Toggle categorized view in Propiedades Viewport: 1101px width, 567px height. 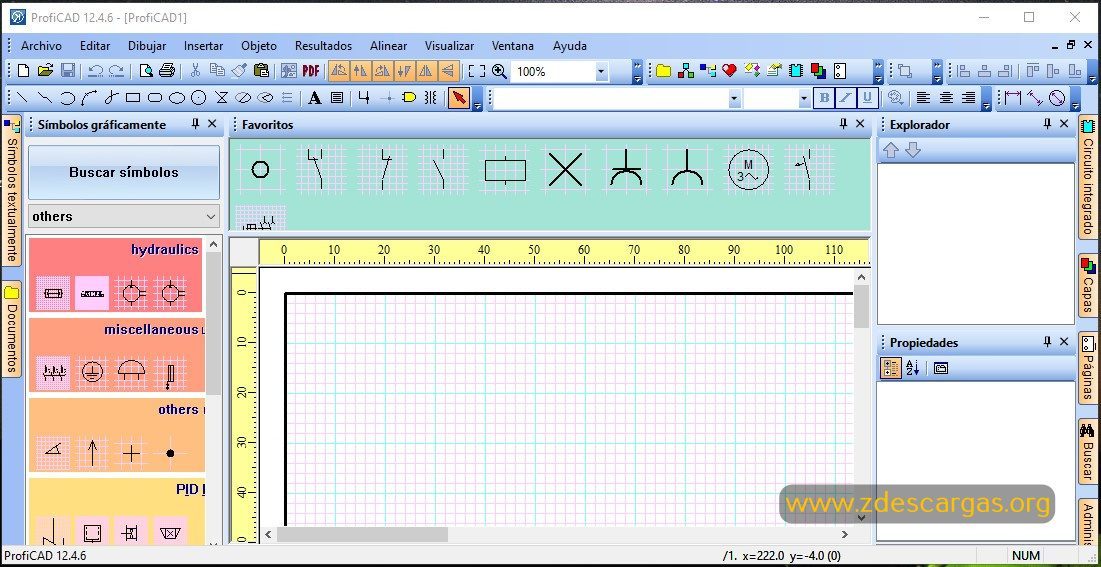890,368
